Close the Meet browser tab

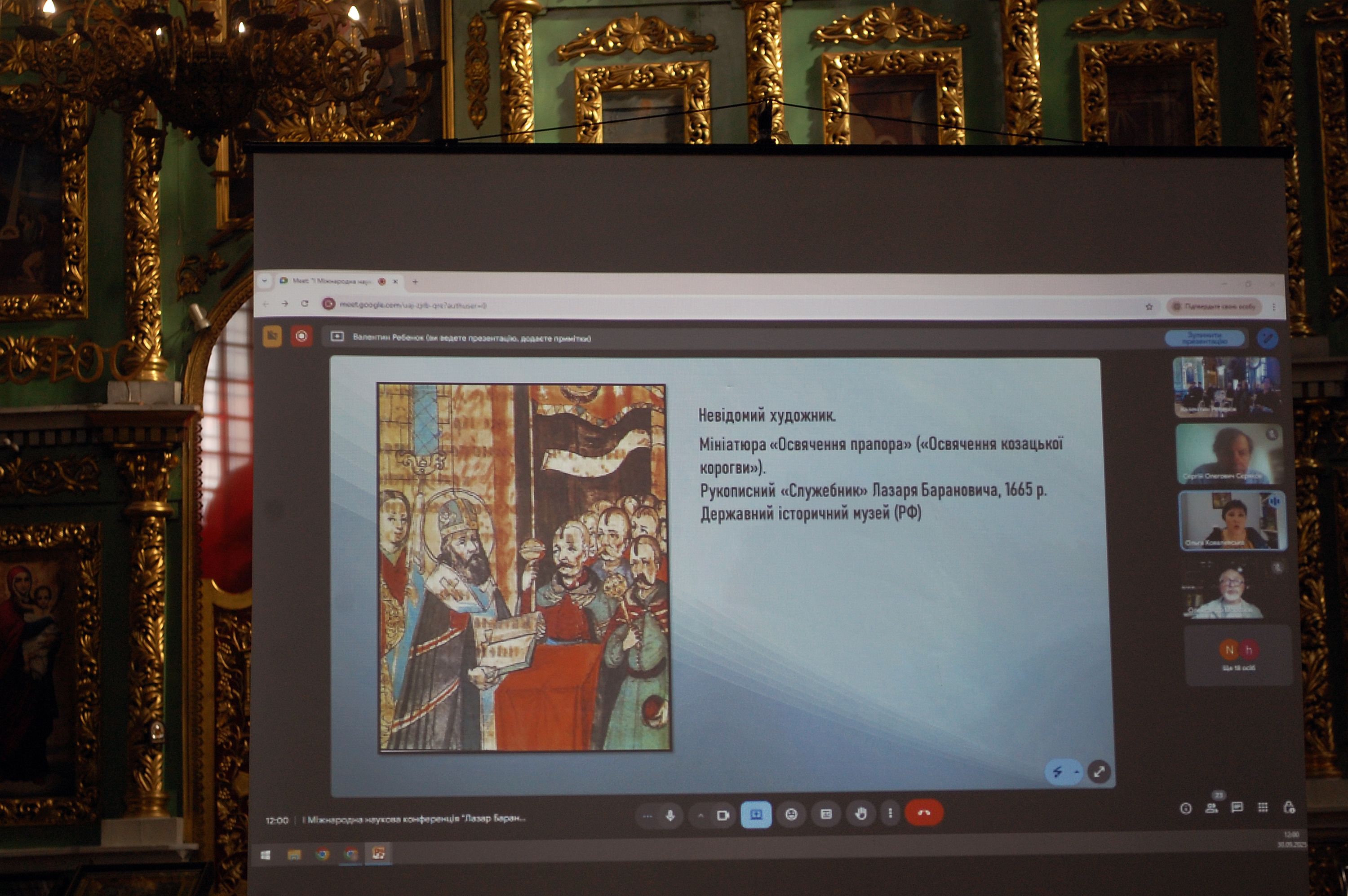[395, 282]
